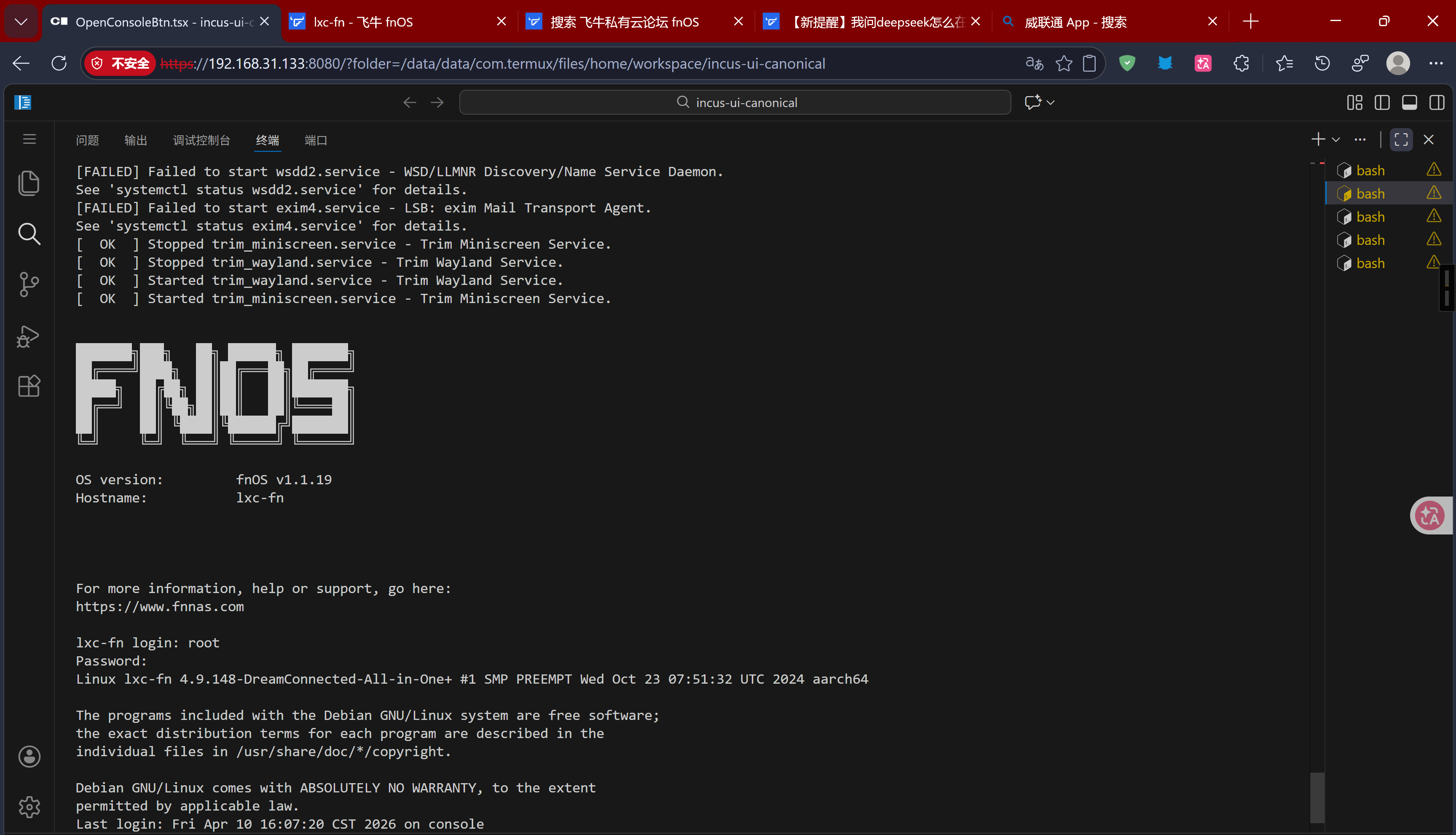Screen dimensions: 1456x835
Task: Open the Explorer view in activity bar
Action: coord(29,183)
